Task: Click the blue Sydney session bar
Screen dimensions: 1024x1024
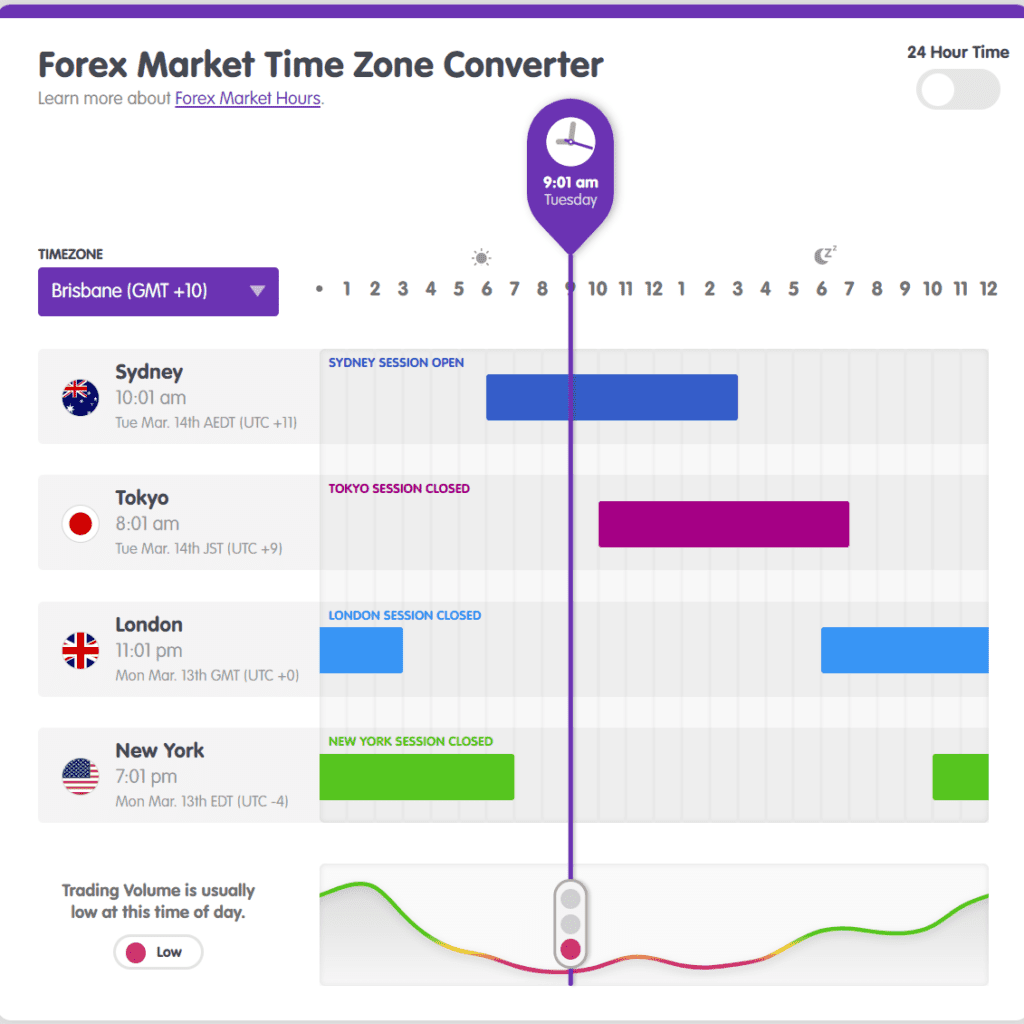Action: pyautogui.click(x=611, y=397)
